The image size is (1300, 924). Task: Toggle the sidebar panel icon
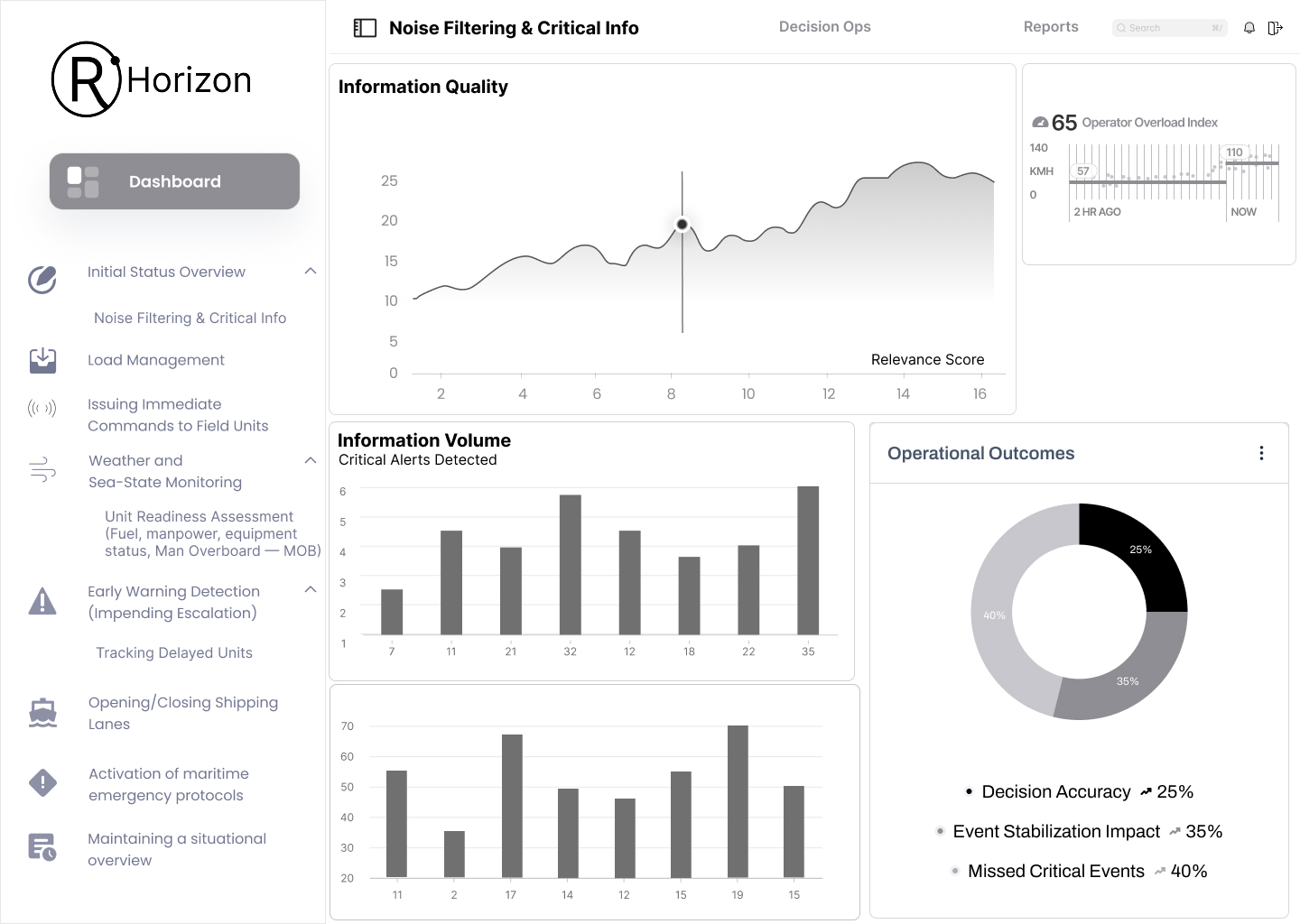click(x=365, y=28)
